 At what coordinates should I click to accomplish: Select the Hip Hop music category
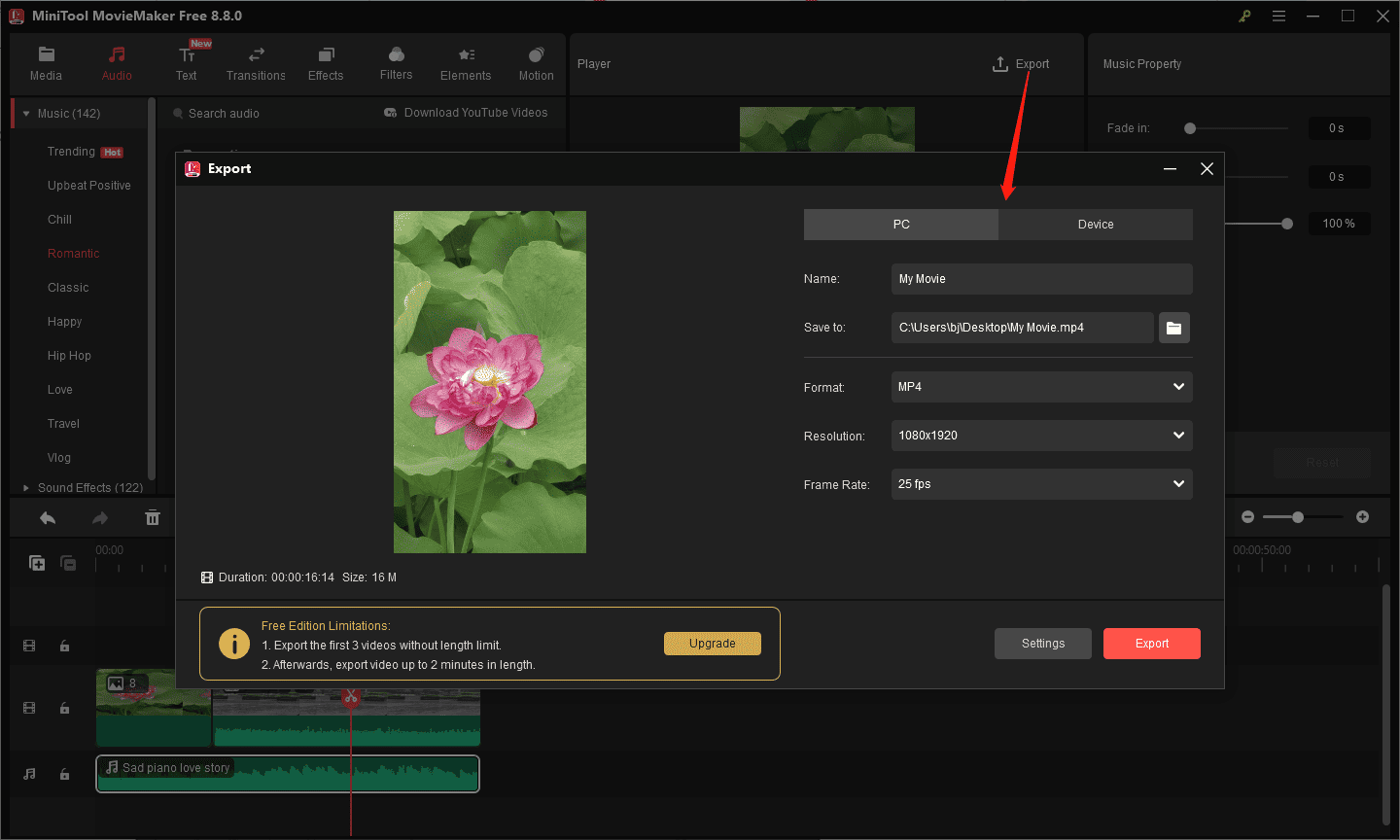click(69, 356)
